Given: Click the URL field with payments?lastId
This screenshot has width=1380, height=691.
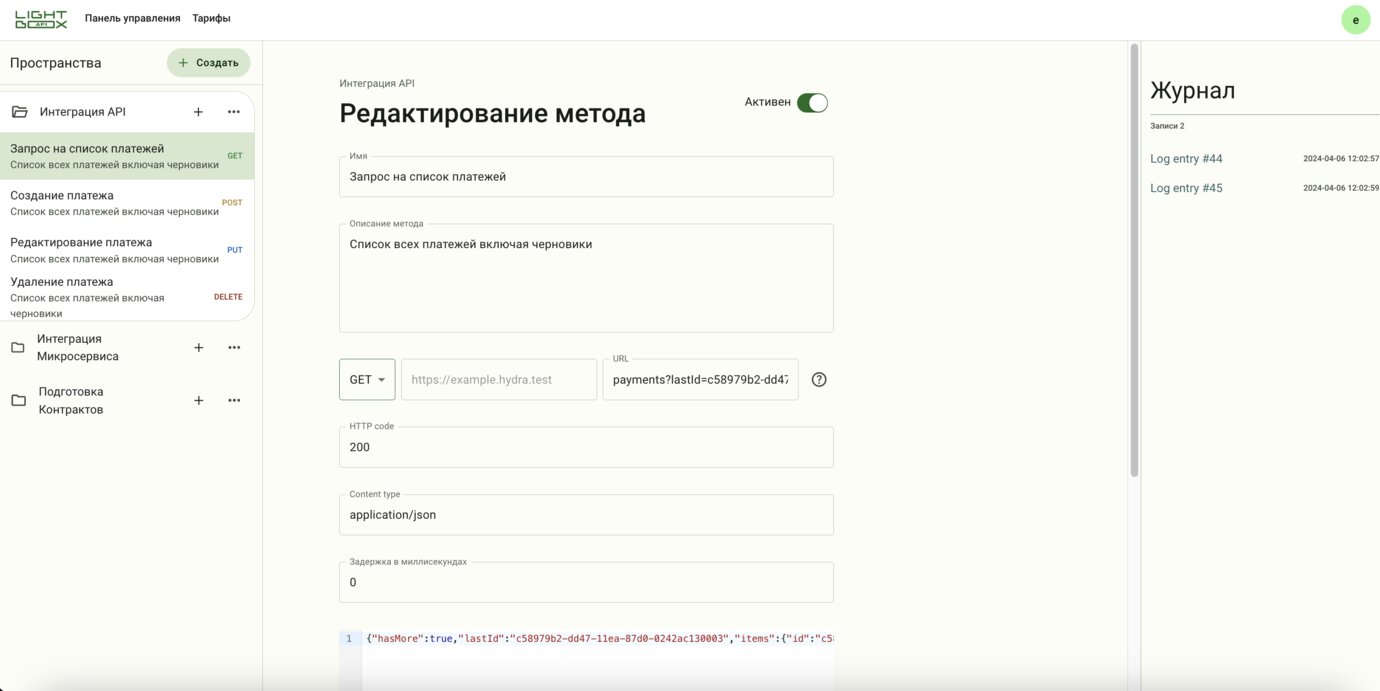Looking at the screenshot, I should [x=700, y=380].
